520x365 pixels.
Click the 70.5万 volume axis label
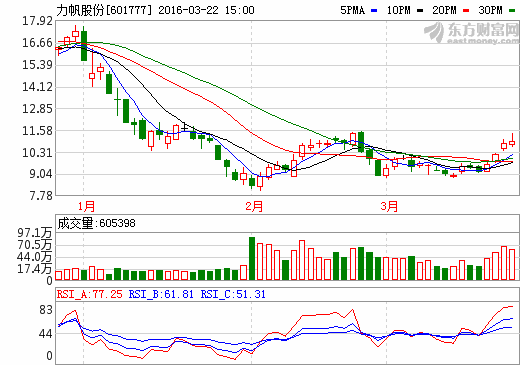coord(35,245)
